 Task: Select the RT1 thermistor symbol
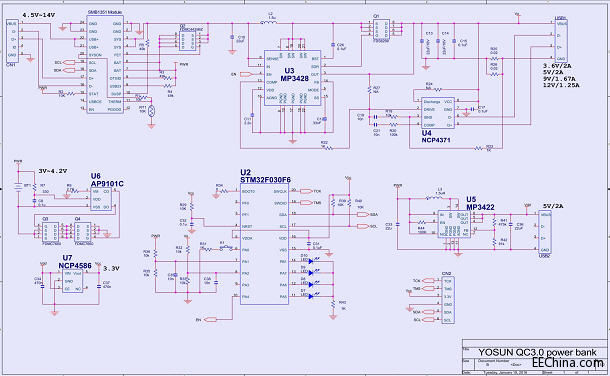pyautogui.click(x=152, y=112)
